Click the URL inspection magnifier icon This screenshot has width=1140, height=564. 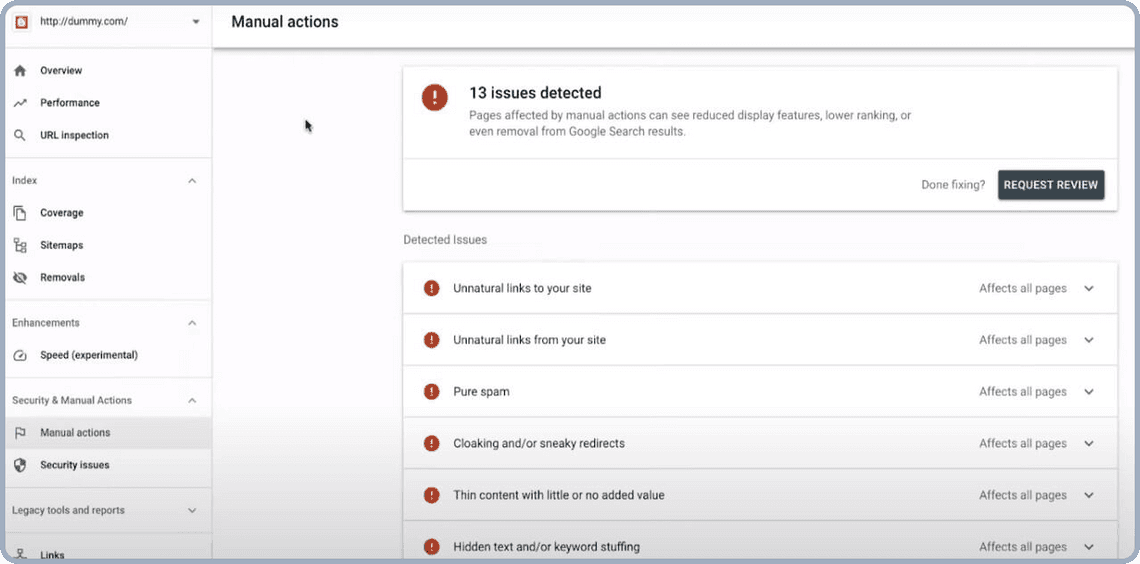20,135
